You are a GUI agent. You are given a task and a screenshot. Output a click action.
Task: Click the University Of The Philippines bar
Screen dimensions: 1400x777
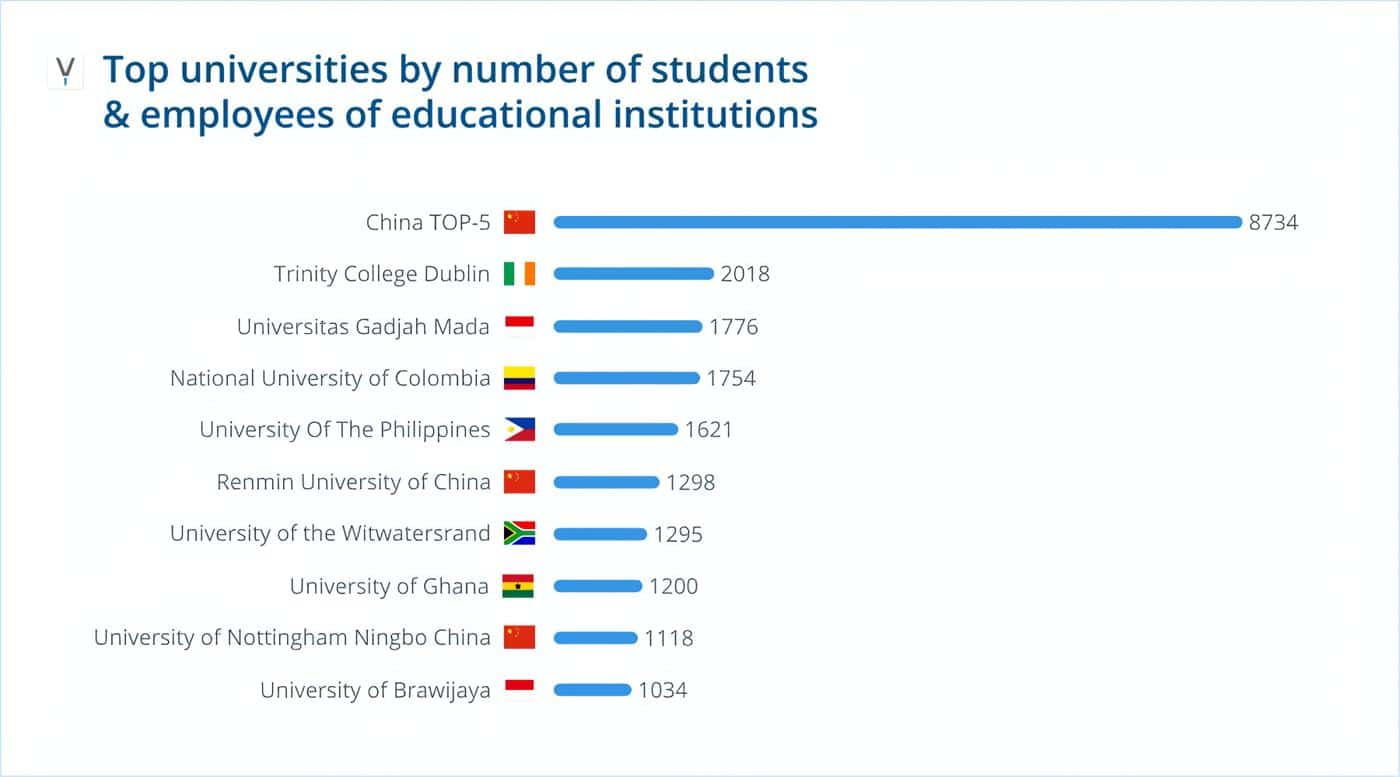pos(615,430)
